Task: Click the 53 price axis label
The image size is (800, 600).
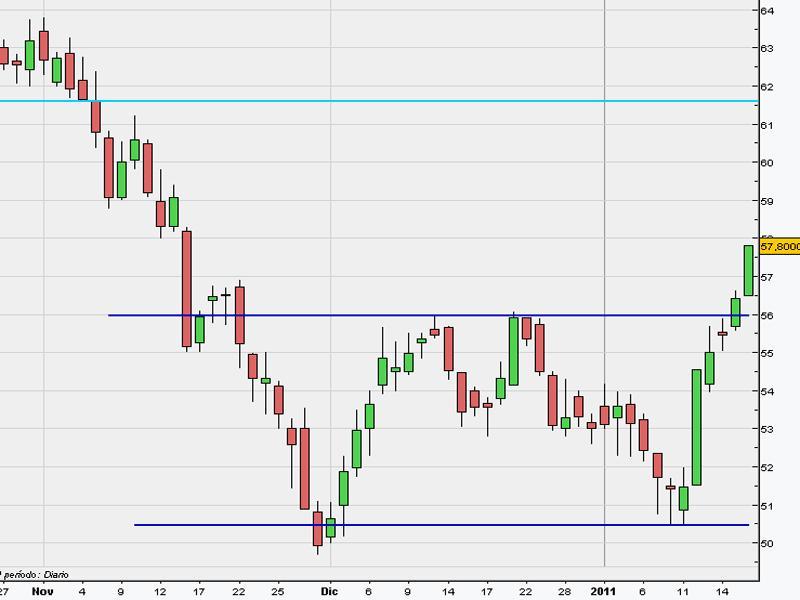Action: [767, 429]
